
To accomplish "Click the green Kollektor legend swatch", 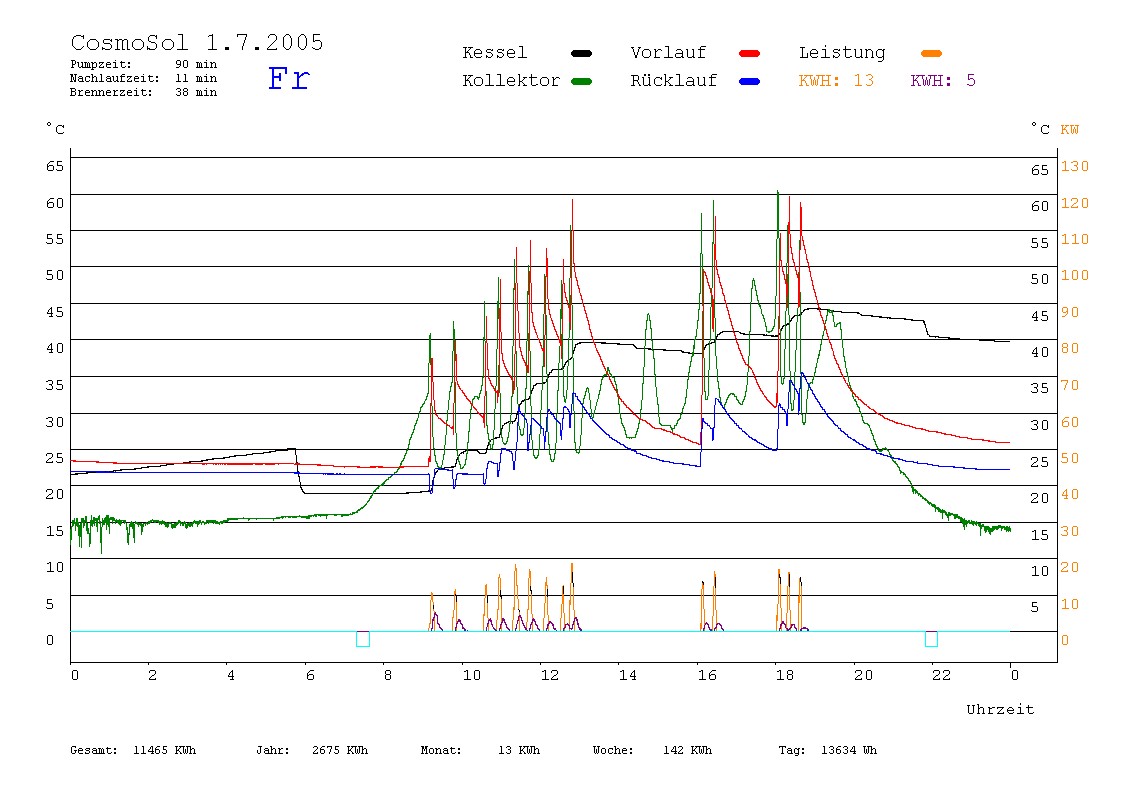I will pos(581,81).
